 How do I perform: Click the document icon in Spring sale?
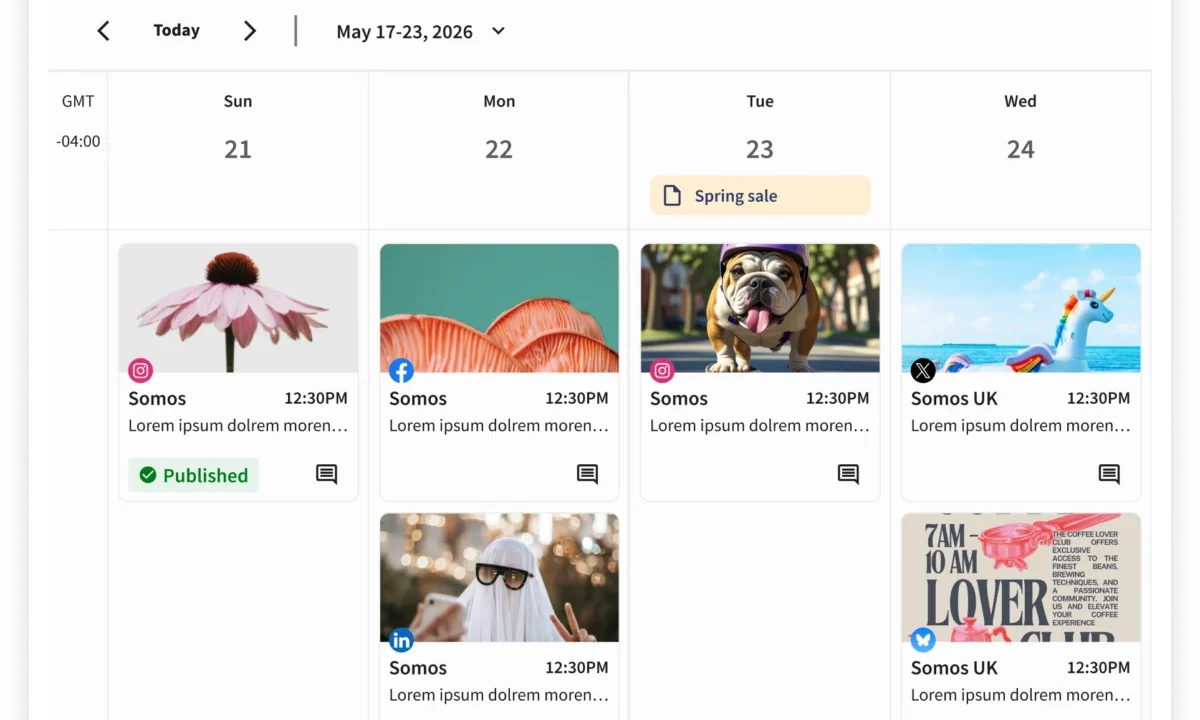point(673,196)
